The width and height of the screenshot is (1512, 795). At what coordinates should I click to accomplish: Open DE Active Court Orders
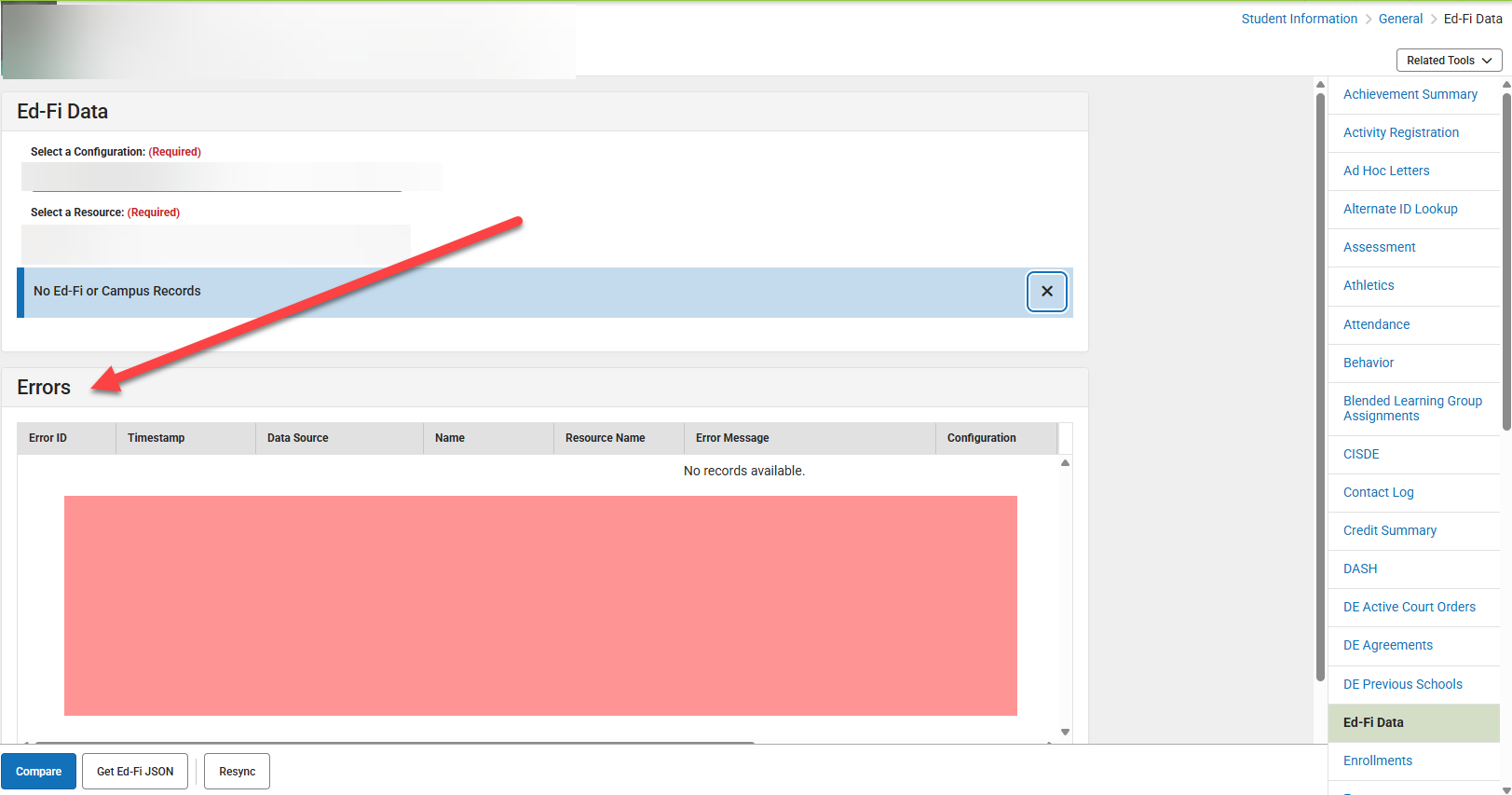1409,607
